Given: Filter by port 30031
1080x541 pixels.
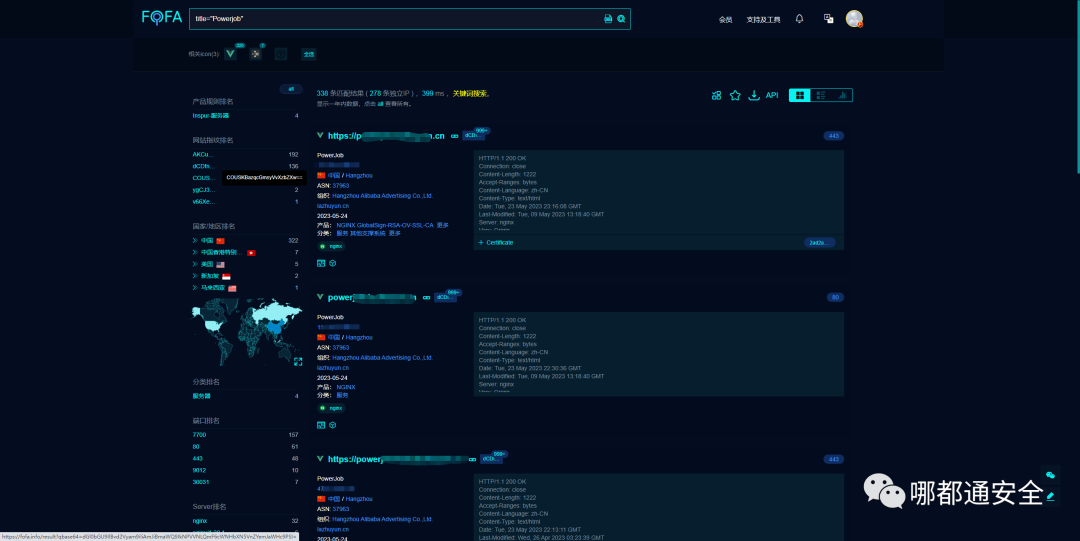Looking at the screenshot, I should click(200, 482).
